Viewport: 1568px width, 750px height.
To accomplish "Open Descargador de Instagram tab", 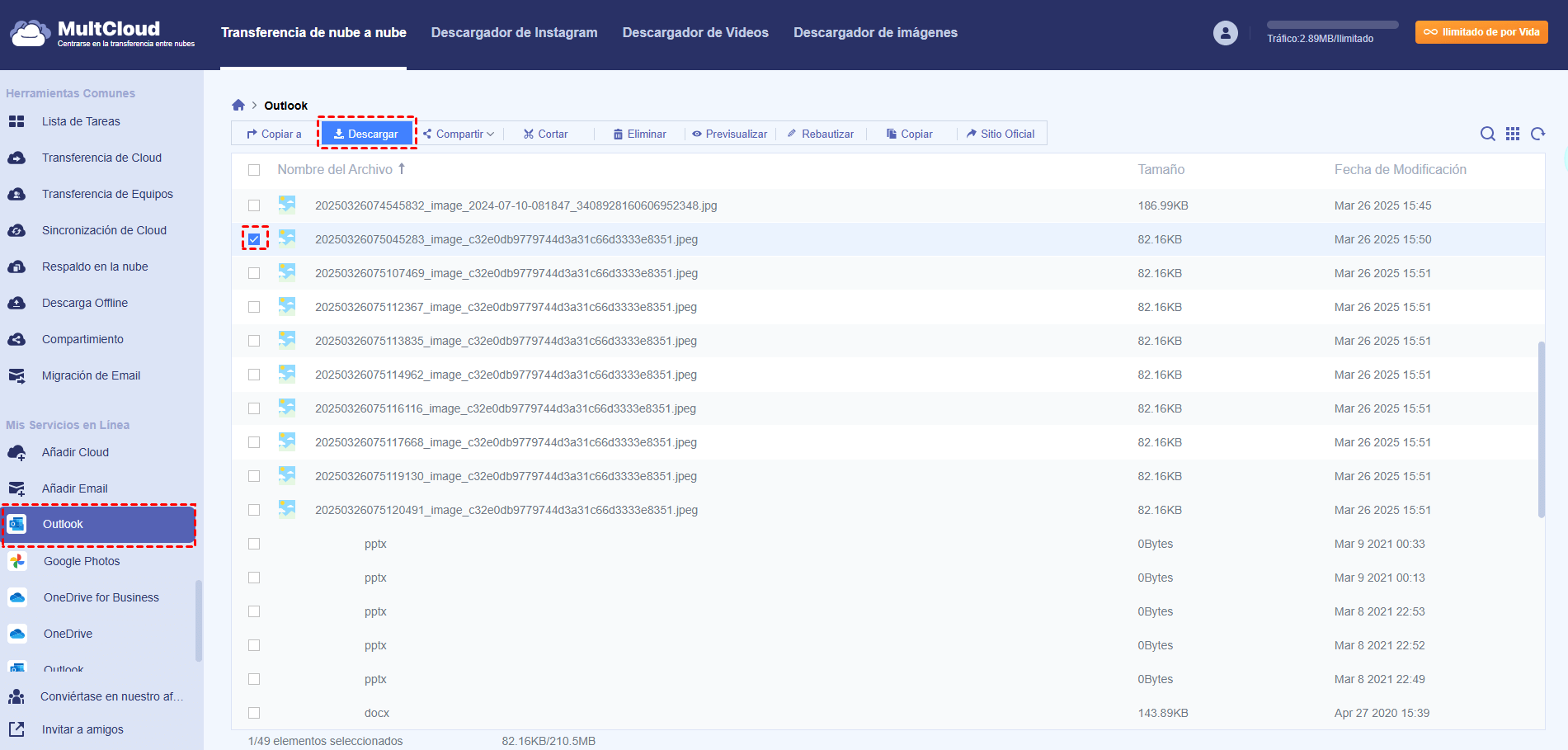I will tap(514, 33).
